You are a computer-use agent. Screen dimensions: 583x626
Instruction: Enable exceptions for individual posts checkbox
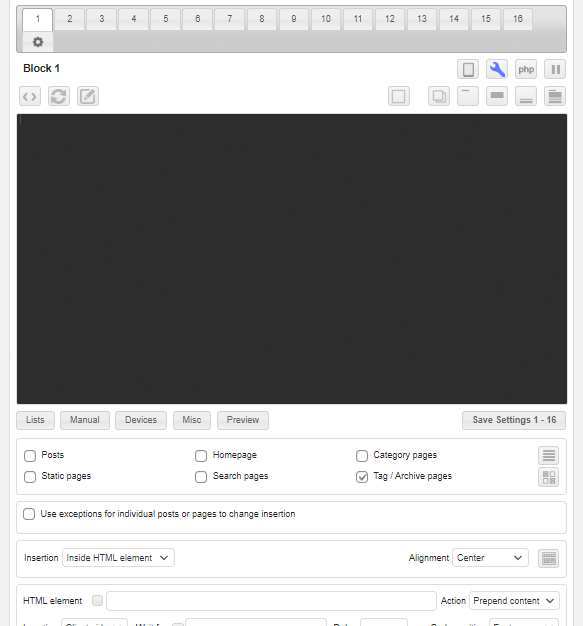coord(29,514)
